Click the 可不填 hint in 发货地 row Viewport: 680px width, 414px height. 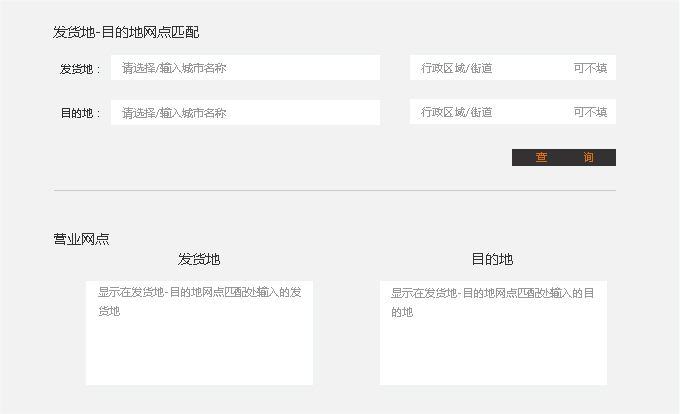point(590,68)
